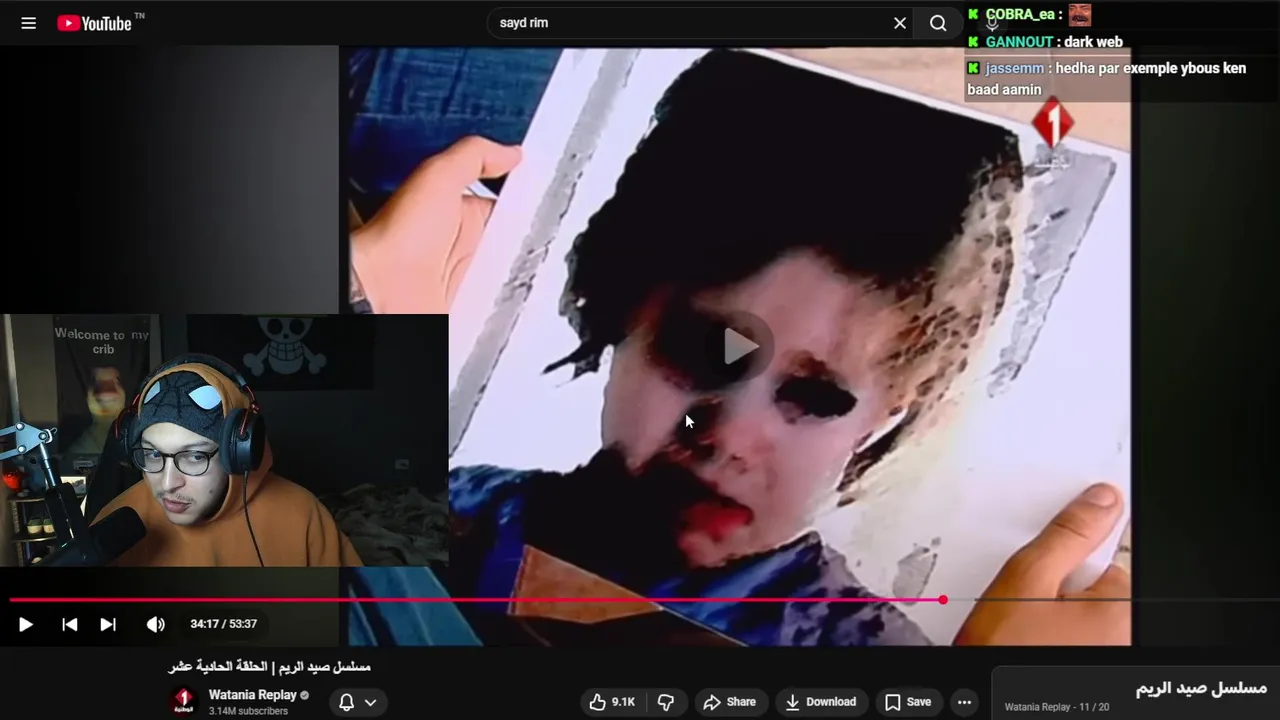This screenshot has width=1280, height=720.
Task: Click the streamer webcam overlay
Action: [224, 440]
